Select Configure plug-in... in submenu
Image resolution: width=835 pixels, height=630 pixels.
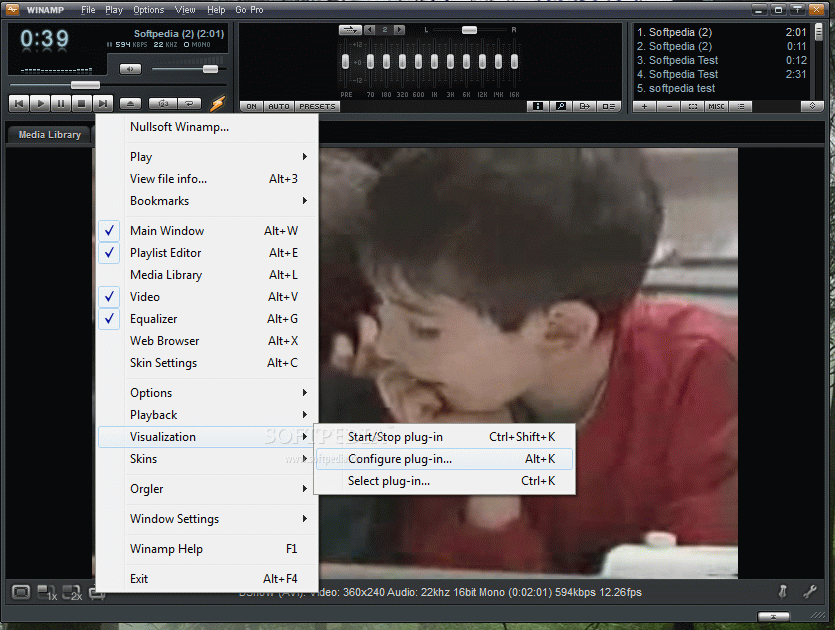[444, 459]
